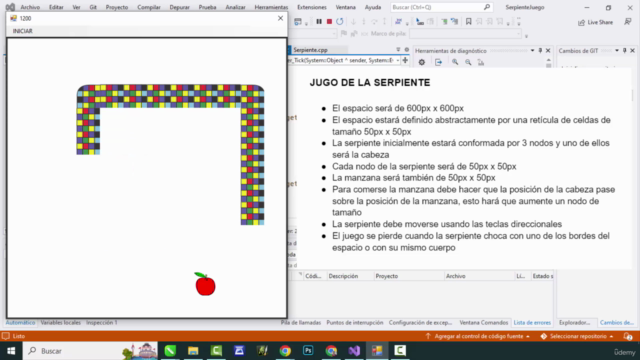
Task: Sort by the Archivo column header
Action: [479, 276]
